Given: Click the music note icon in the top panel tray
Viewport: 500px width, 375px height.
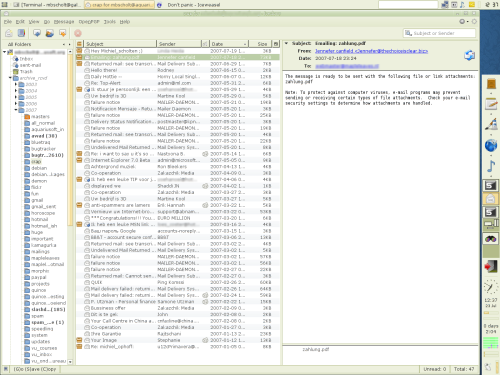Looking at the screenshot, I should click(x=462, y=5).
